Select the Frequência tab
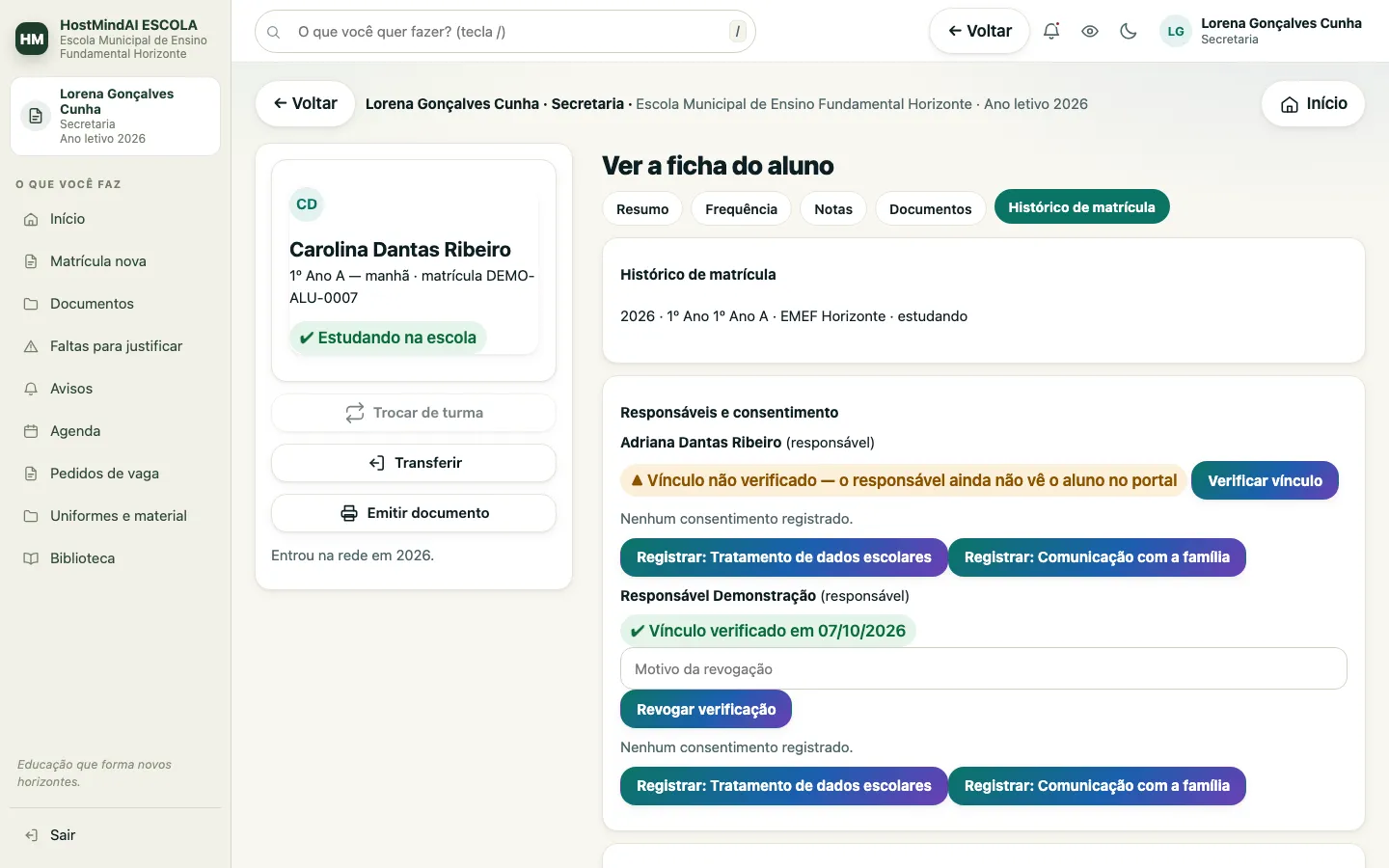Viewport: 1389px width, 868px height. tap(741, 209)
